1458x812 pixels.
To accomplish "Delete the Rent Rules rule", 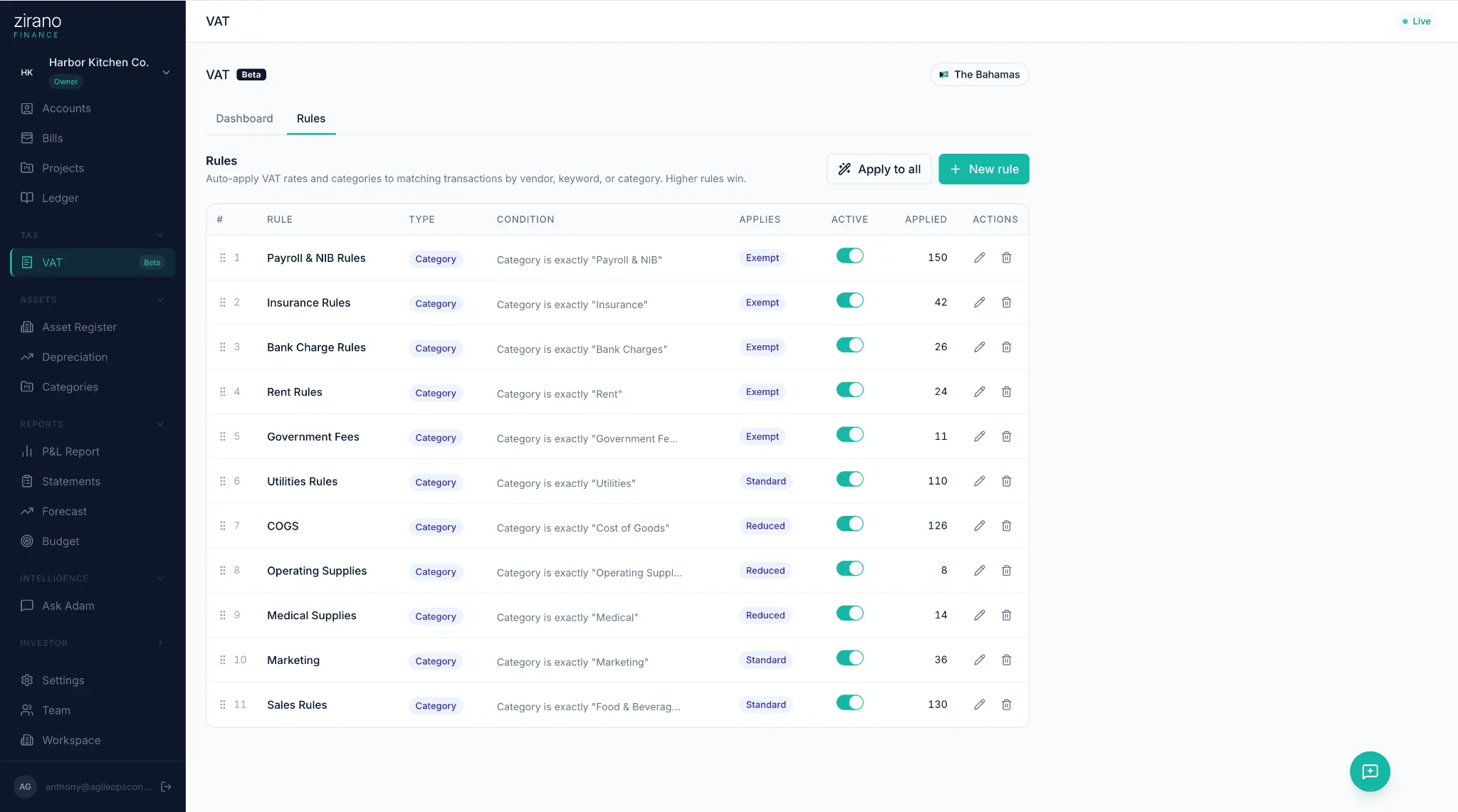I will tap(1007, 391).
